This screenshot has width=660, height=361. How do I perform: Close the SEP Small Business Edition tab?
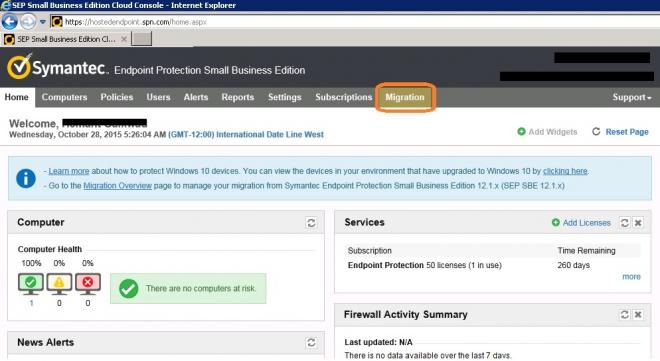coord(124,39)
